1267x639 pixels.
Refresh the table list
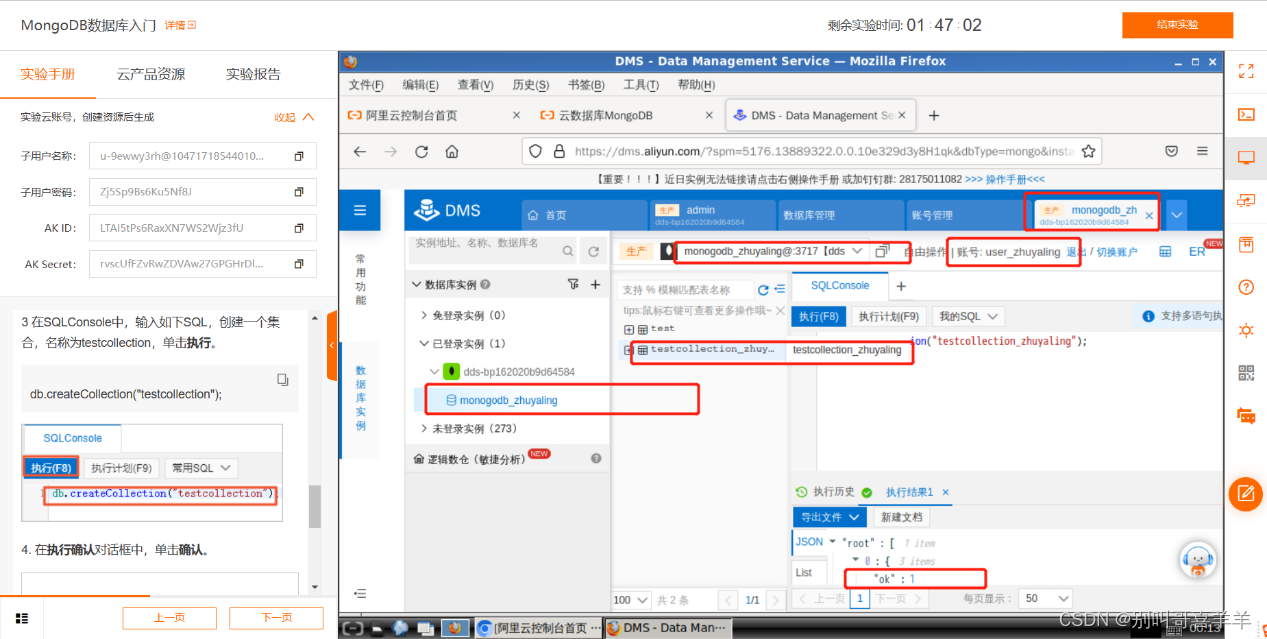point(764,290)
